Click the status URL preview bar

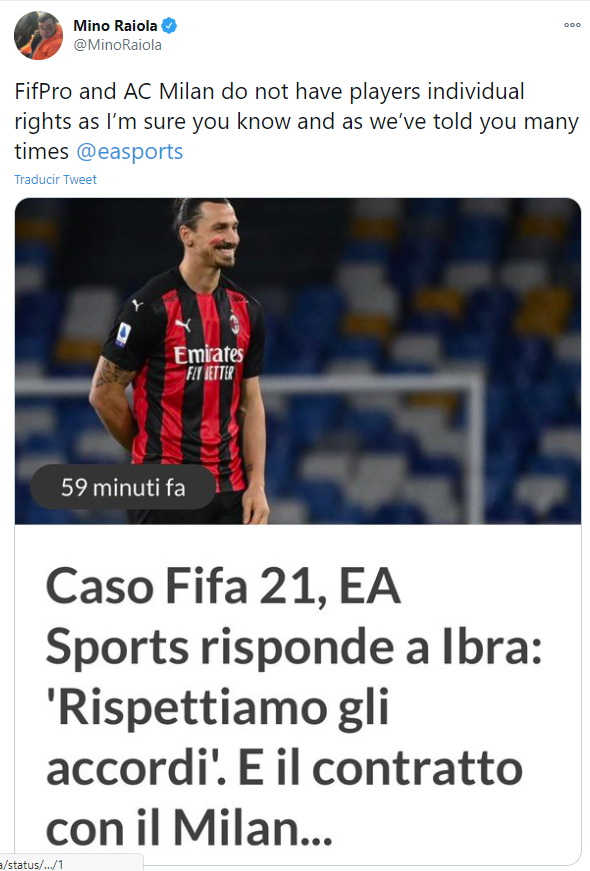(71, 863)
